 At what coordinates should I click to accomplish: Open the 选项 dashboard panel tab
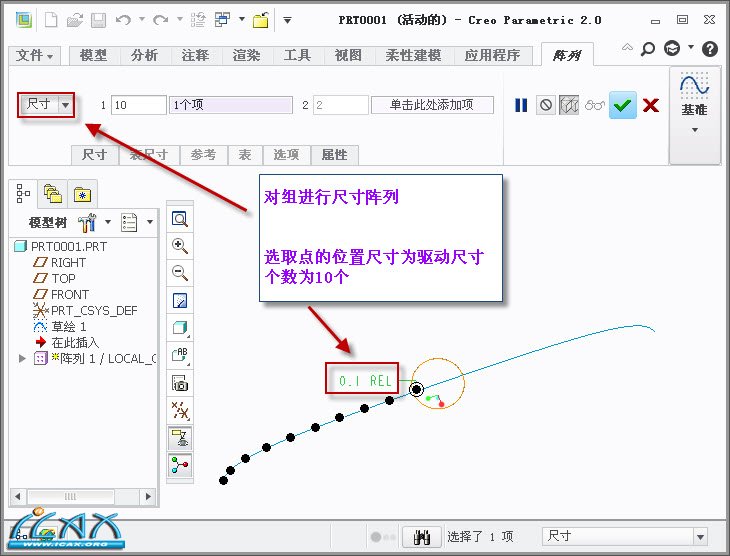(286, 155)
